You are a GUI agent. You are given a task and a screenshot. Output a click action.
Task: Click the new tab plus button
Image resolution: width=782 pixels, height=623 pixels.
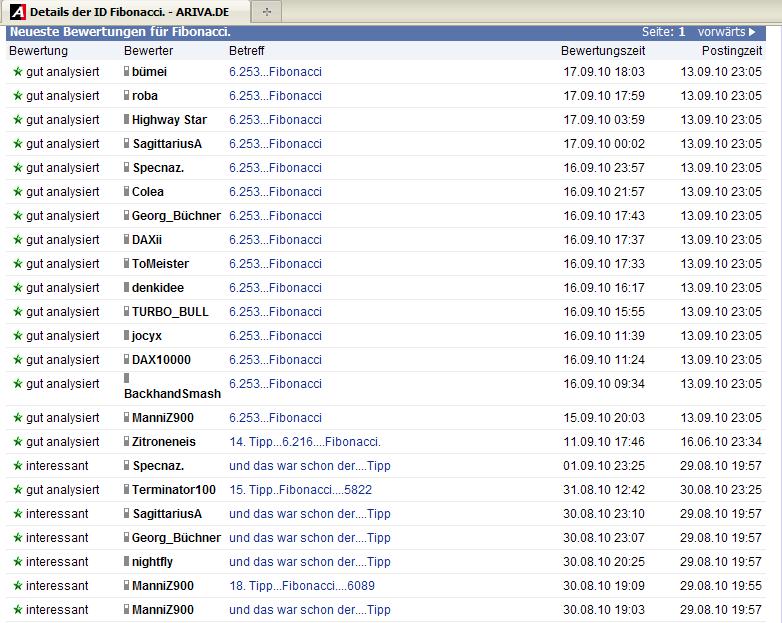(267, 12)
